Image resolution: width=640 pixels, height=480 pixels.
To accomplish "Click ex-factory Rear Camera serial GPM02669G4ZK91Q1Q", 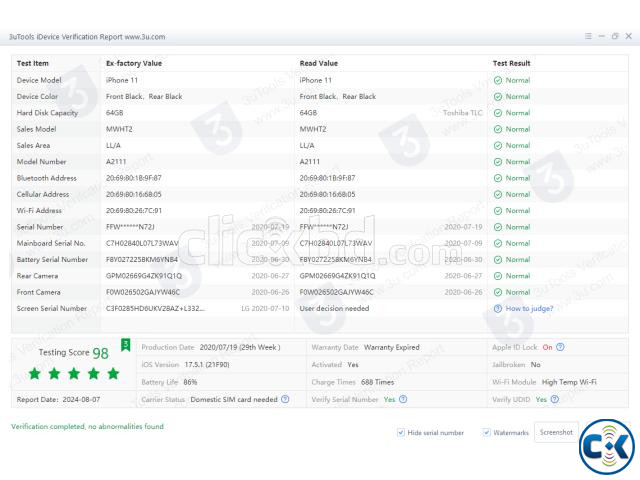I will (144, 276).
